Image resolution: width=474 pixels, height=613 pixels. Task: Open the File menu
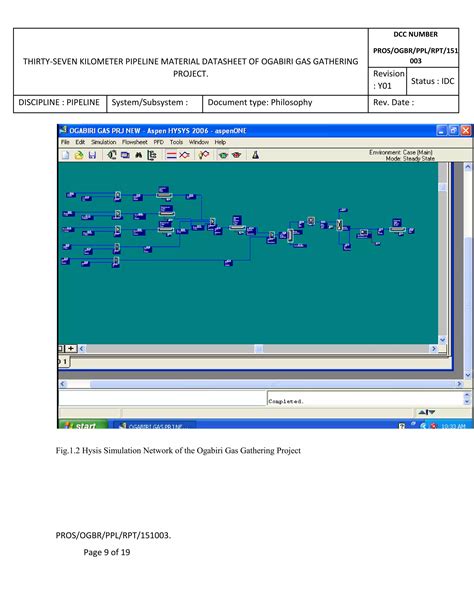pos(65,142)
